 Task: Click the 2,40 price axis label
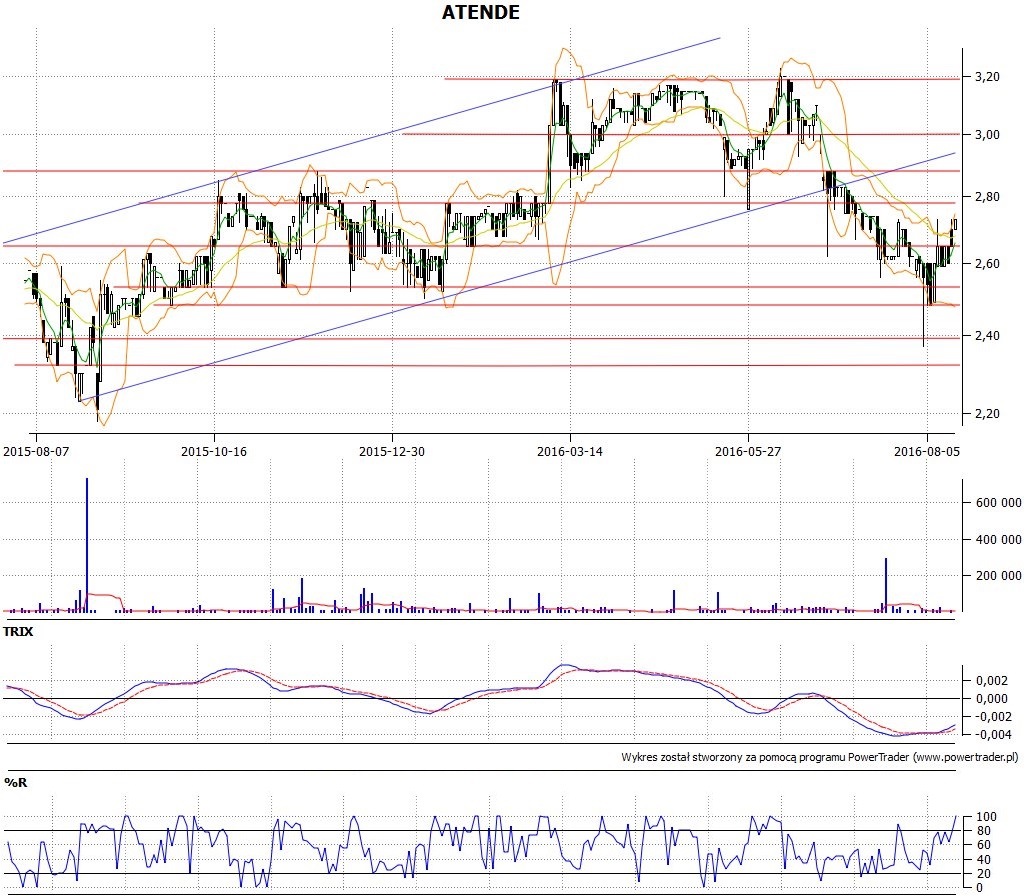click(x=987, y=336)
